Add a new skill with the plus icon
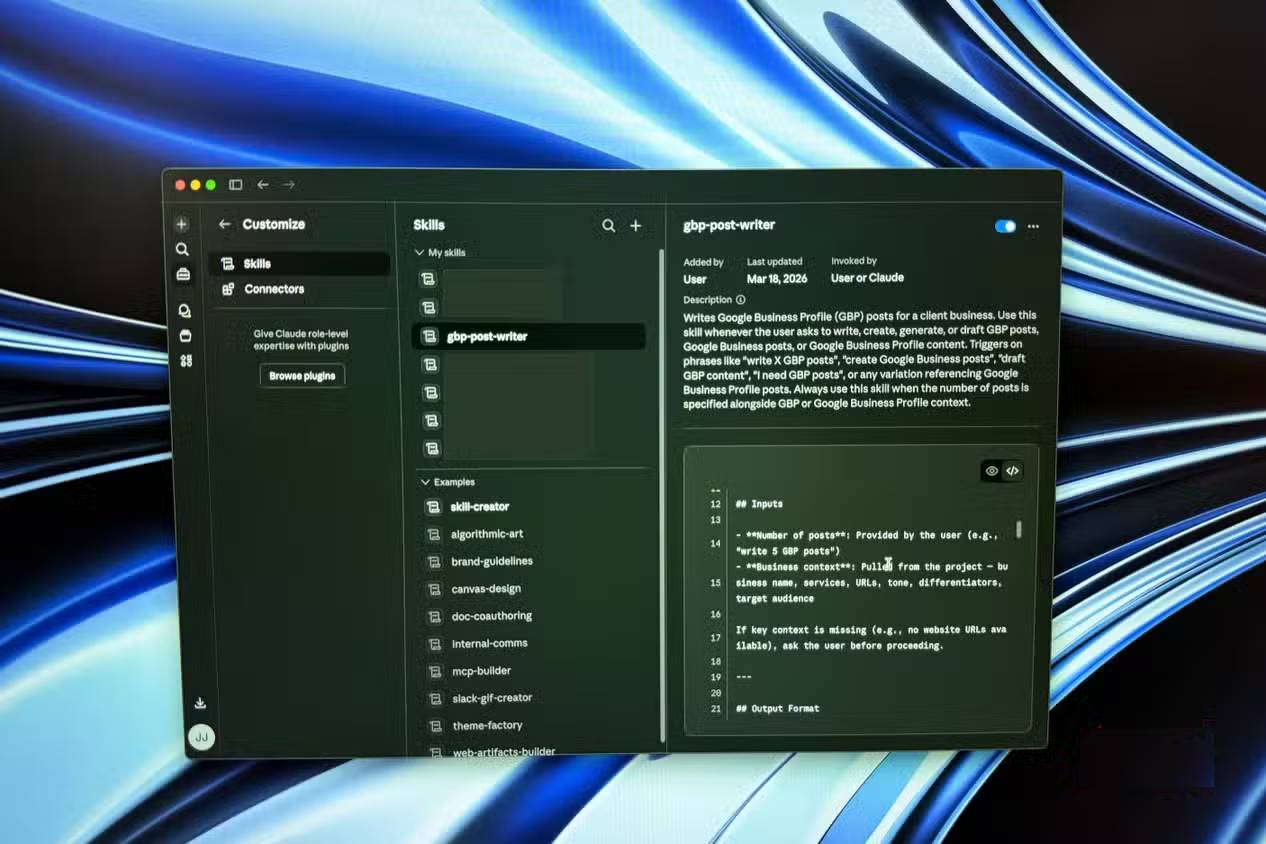 click(635, 226)
